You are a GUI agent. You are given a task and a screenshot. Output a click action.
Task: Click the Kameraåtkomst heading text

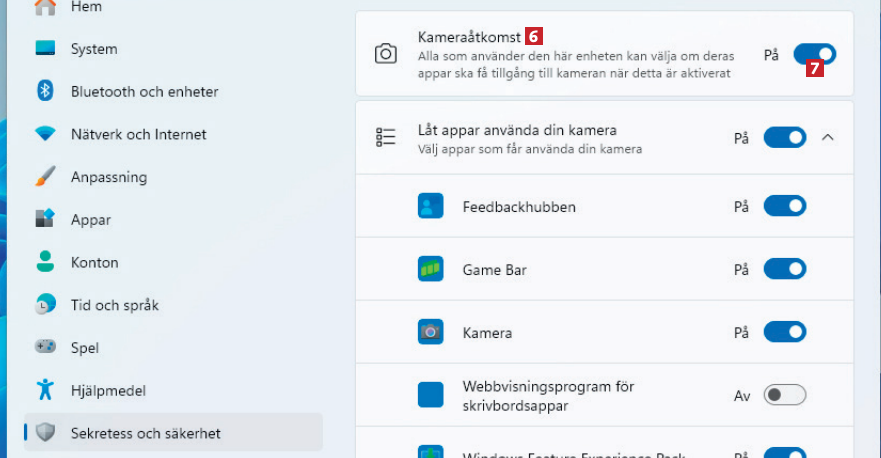click(x=469, y=37)
